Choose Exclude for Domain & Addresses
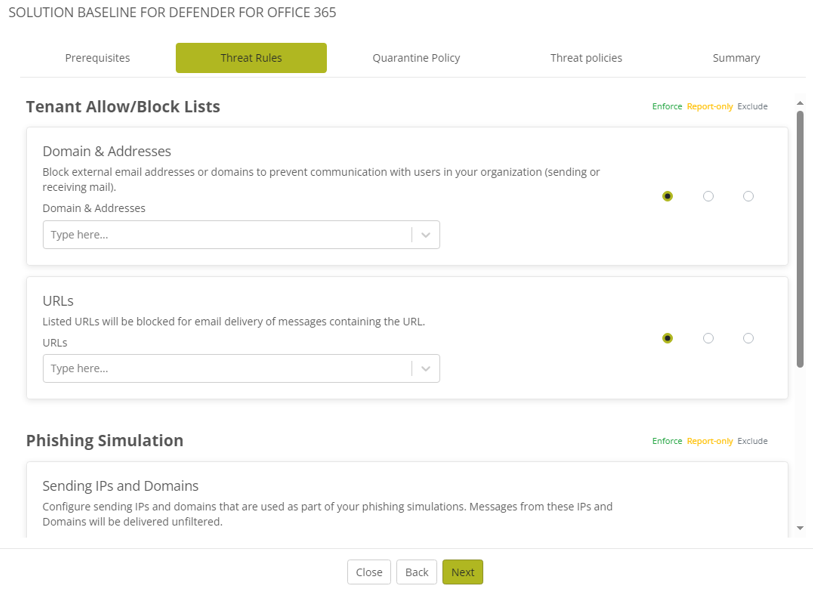Screen dimensions: 813x590 (x=748, y=196)
